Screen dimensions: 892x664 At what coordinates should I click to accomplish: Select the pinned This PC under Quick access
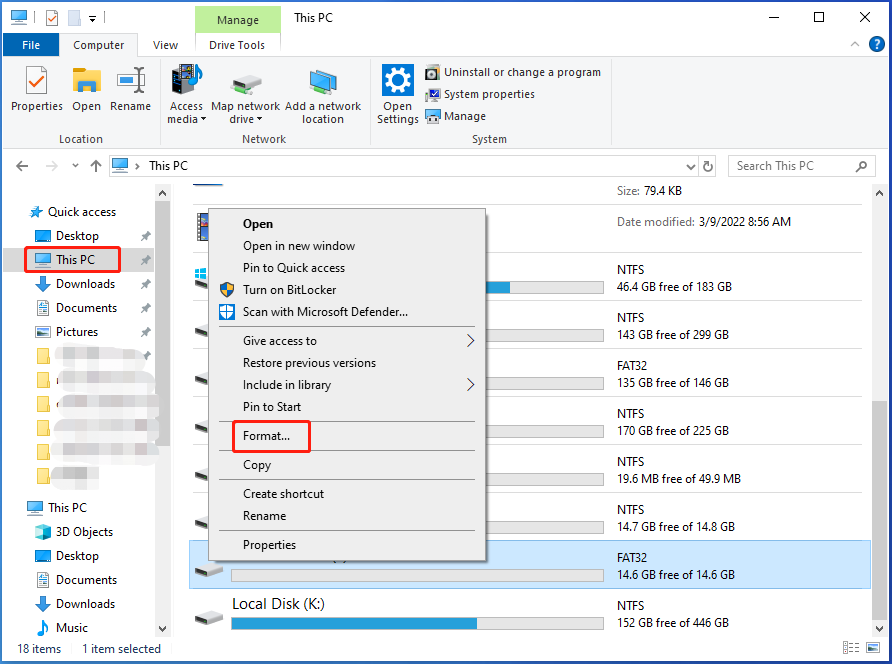coord(65,260)
